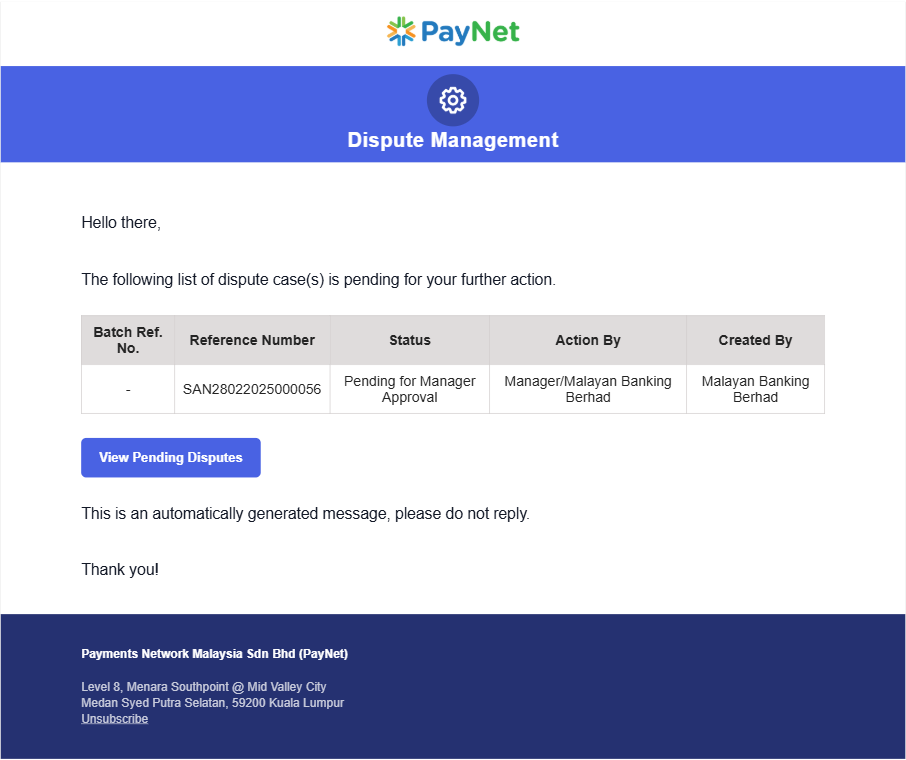Click the Hello there greeting
The image size is (906, 760).
[121, 223]
